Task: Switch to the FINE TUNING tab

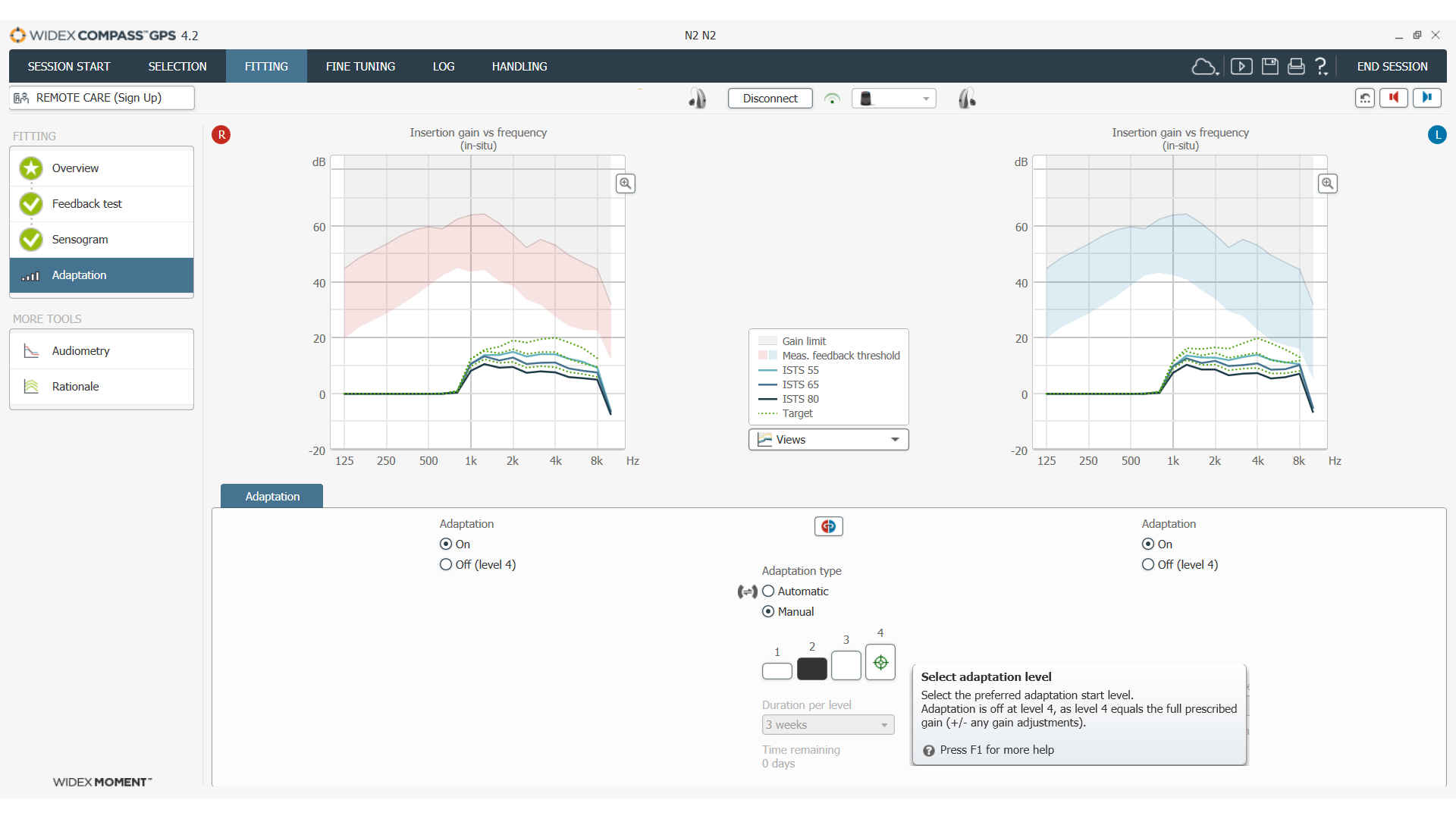Action: coord(360,66)
